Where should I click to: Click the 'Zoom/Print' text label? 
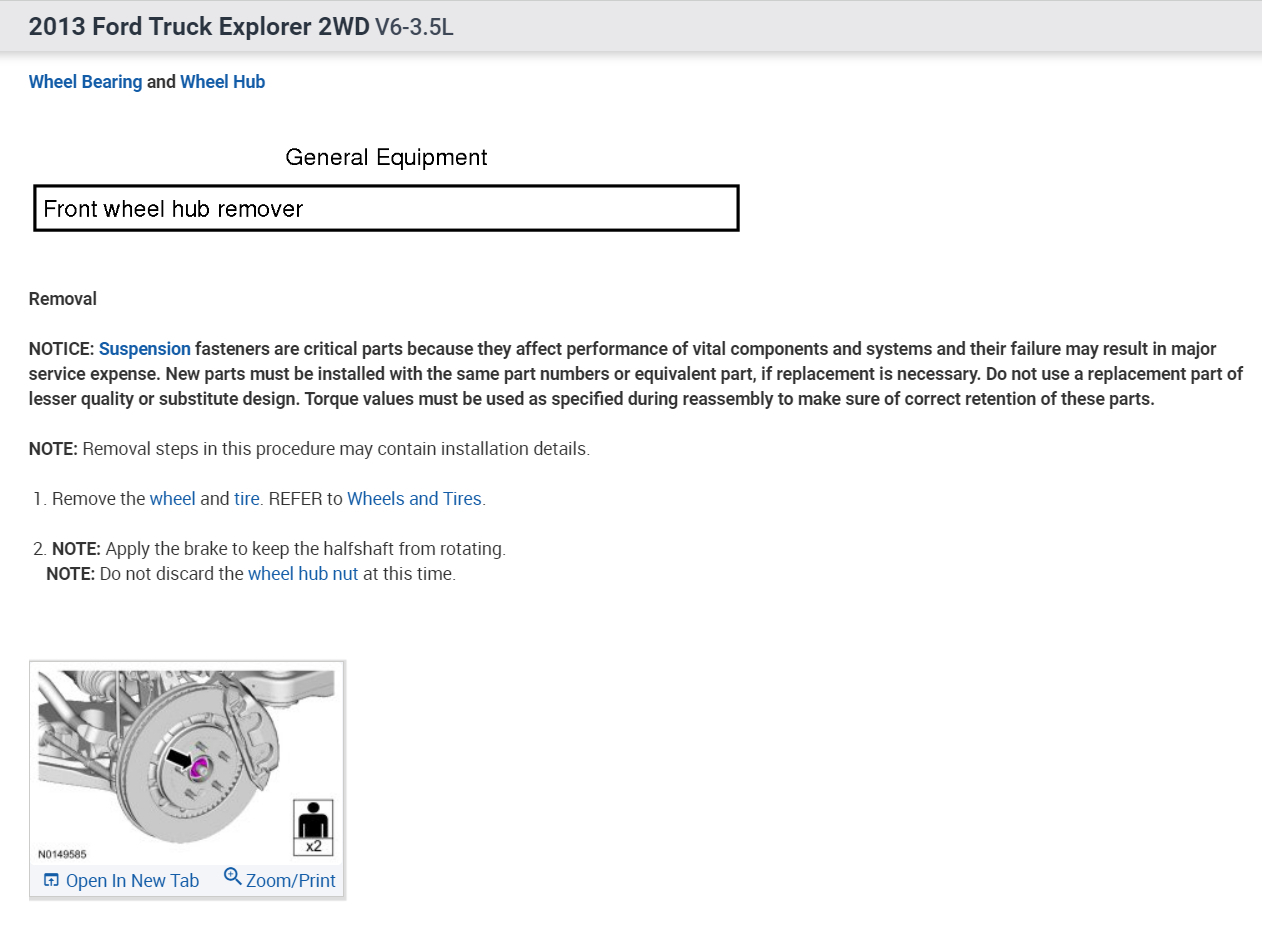[x=291, y=881]
